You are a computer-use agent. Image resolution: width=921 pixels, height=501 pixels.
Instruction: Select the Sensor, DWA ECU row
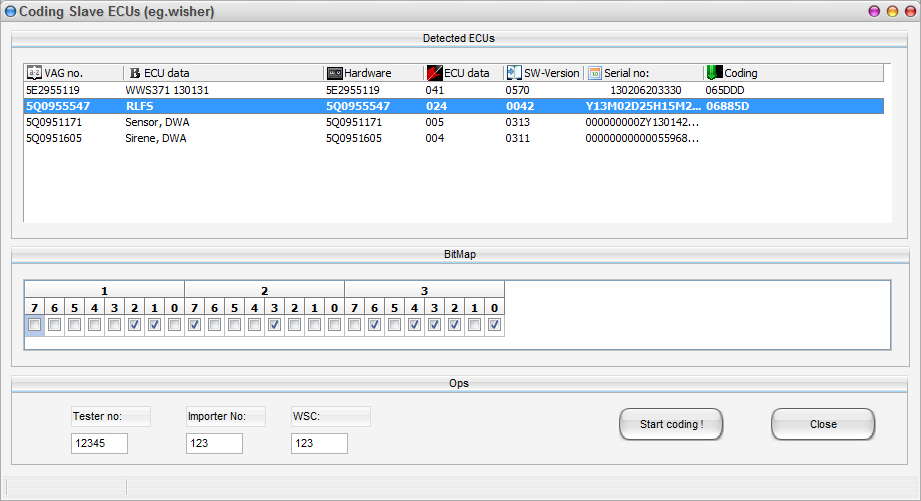coord(453,122)
